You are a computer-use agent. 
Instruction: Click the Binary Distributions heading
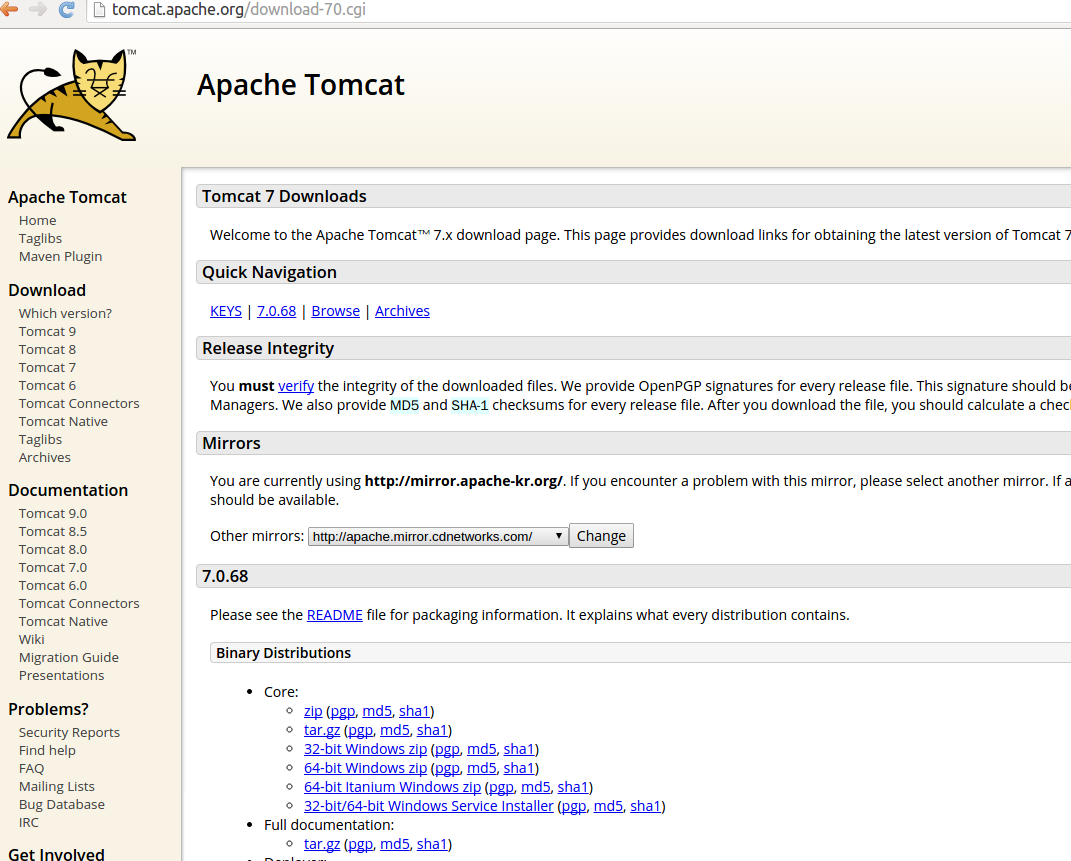click(283, 653)
